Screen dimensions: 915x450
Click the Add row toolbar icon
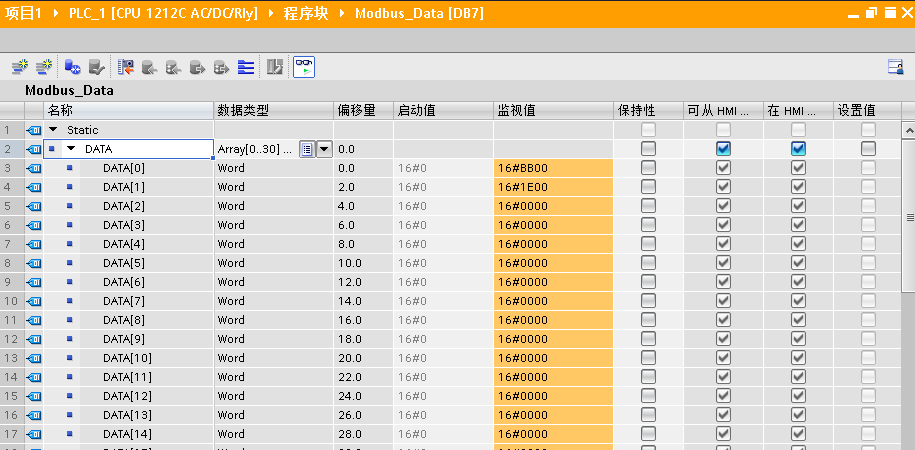tap(44, 67)
